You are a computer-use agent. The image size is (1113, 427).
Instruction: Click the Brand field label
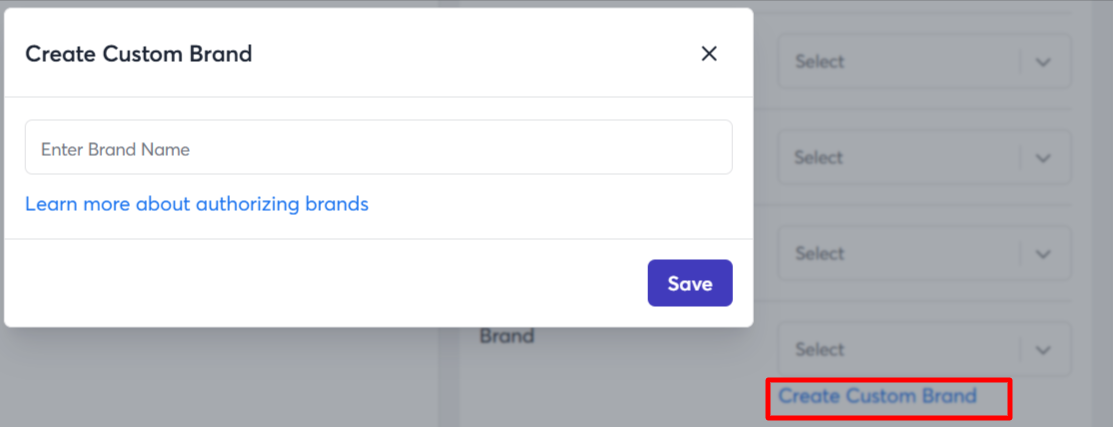click(x=507, y=336)
